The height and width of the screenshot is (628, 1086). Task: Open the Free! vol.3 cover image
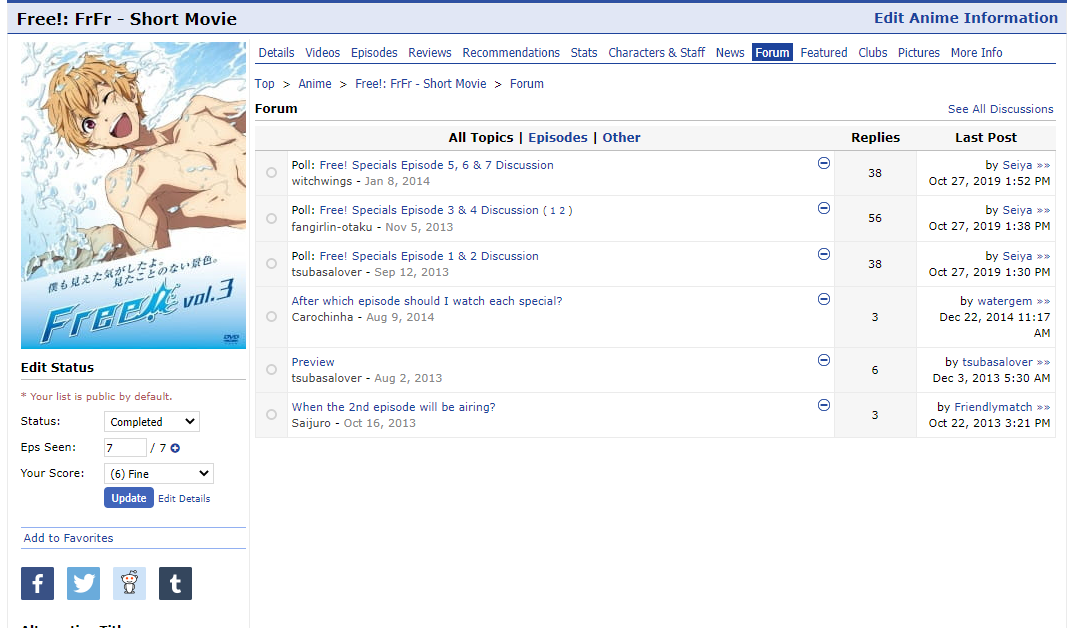[133, 195]
